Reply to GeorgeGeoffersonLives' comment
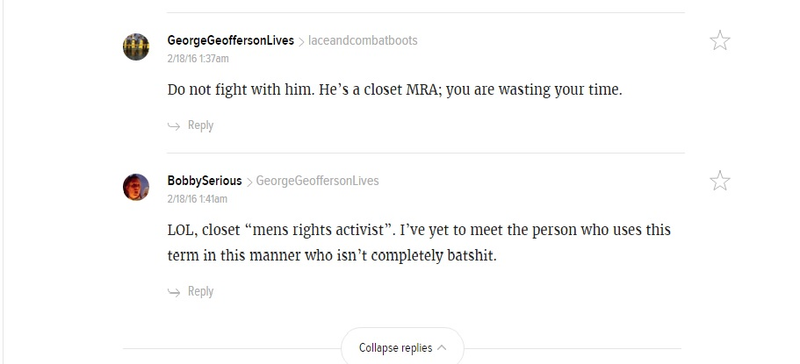Viewport: 800px width, 364px height. [201, 126]
